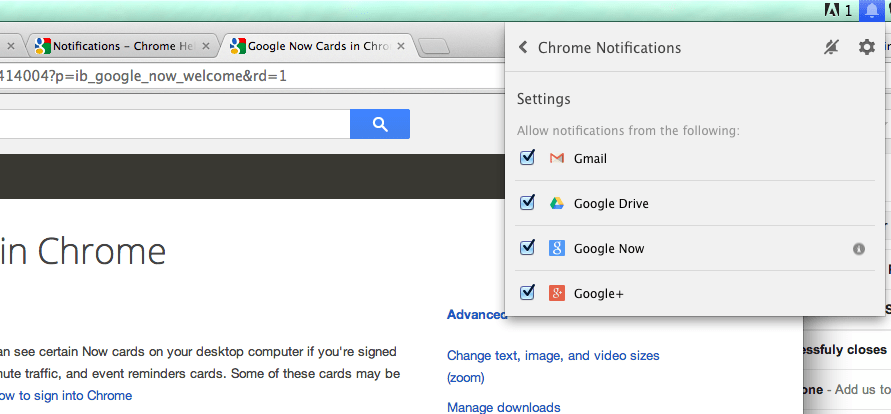Click the muted bell do-not-disturb icon
The image size is (891, 414).
[x=831, y=48]
